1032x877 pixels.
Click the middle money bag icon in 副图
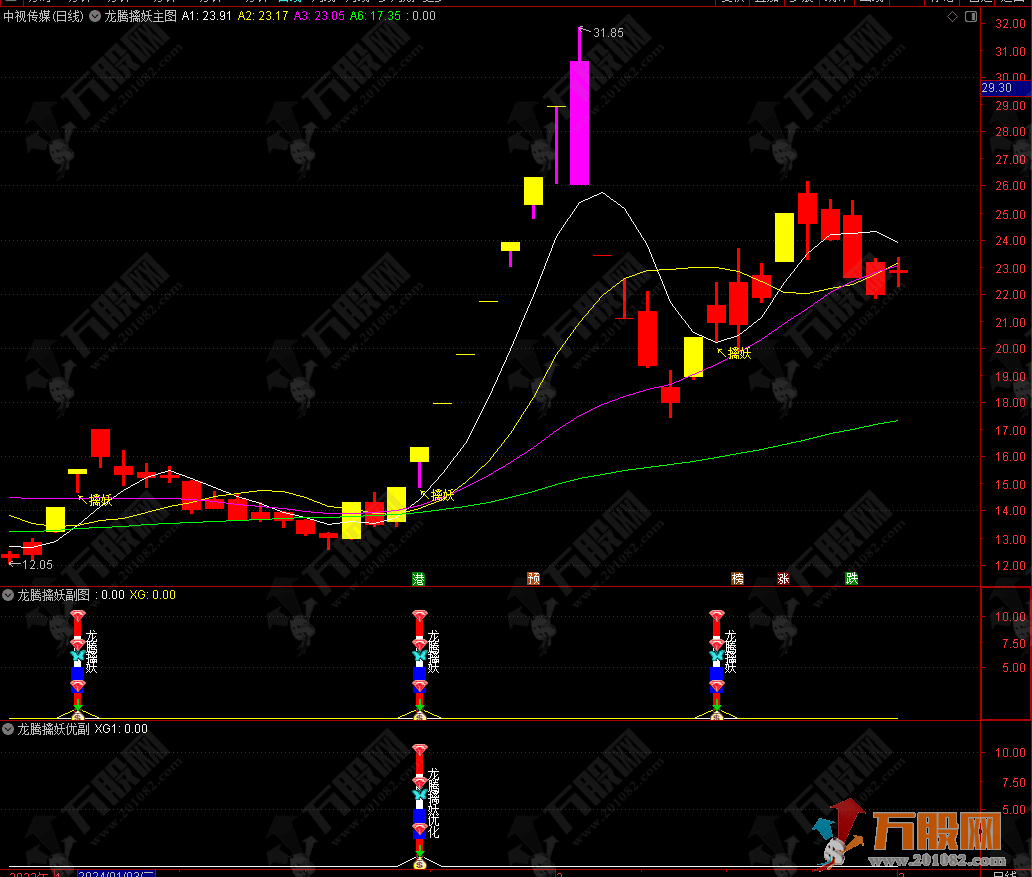click(420, 715)
